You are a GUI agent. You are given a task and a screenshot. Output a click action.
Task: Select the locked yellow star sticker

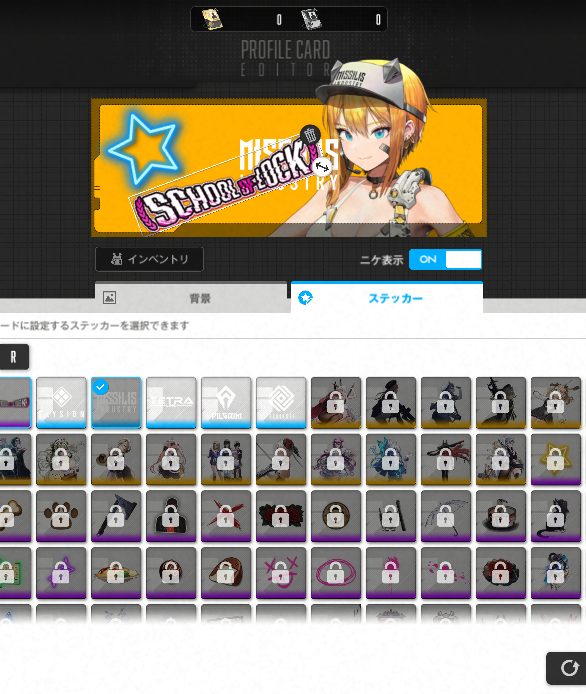pyautogui.click(x=555, y=459)
